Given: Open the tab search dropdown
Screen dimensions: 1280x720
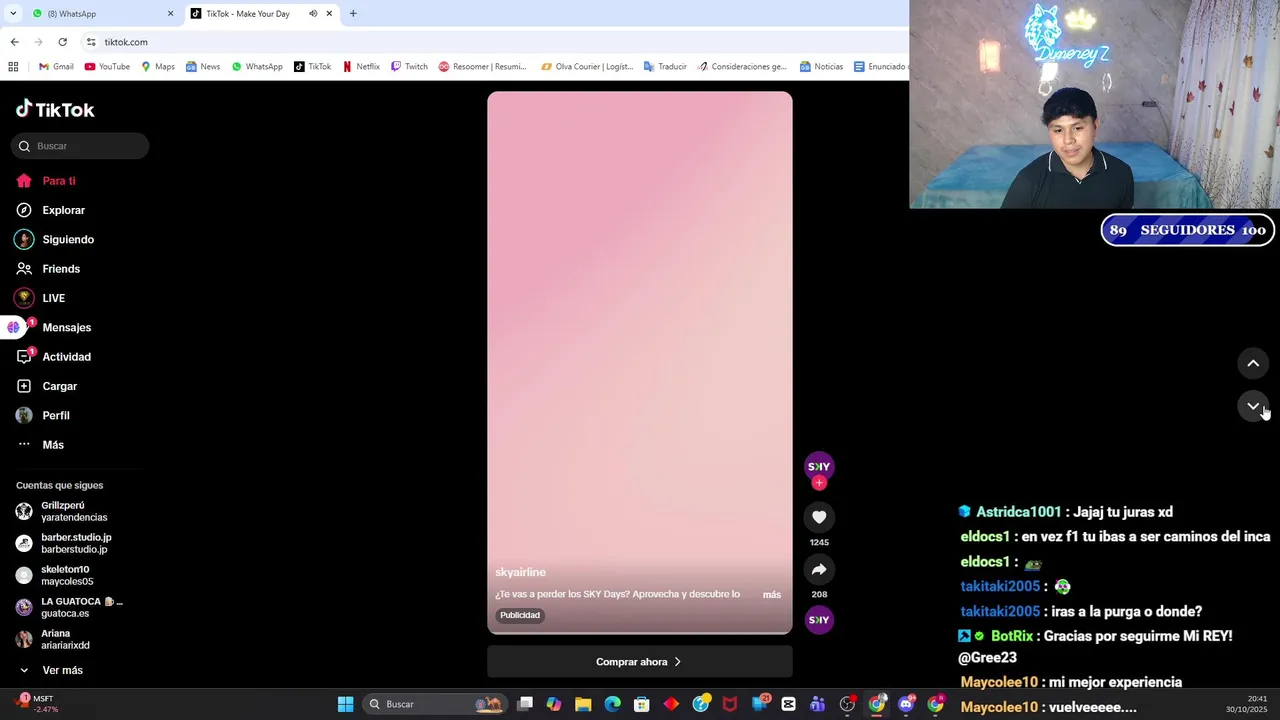Looking at the screenshot, I should pos(13,14).
